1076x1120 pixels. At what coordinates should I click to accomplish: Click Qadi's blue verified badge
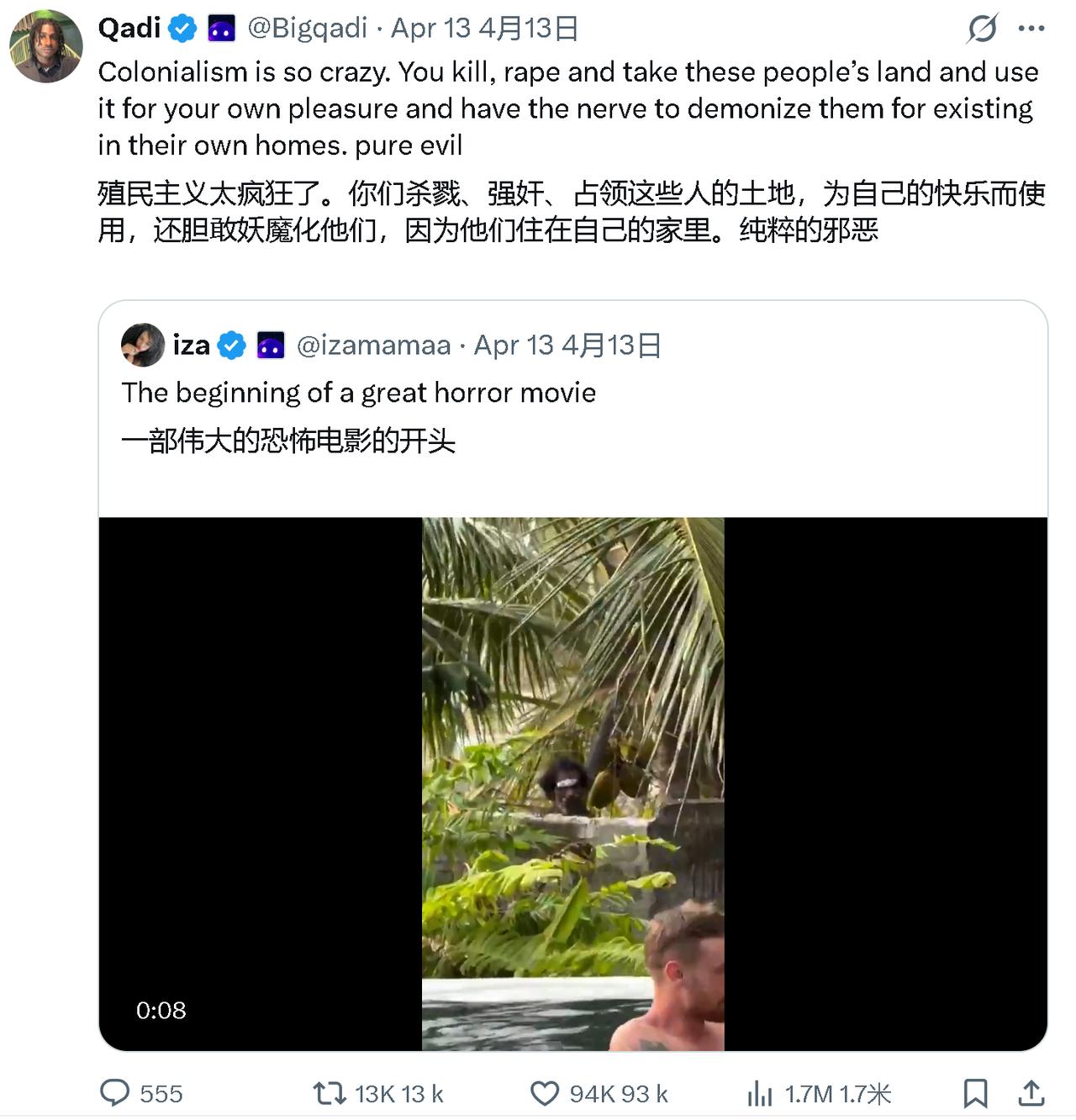(182, 29)
